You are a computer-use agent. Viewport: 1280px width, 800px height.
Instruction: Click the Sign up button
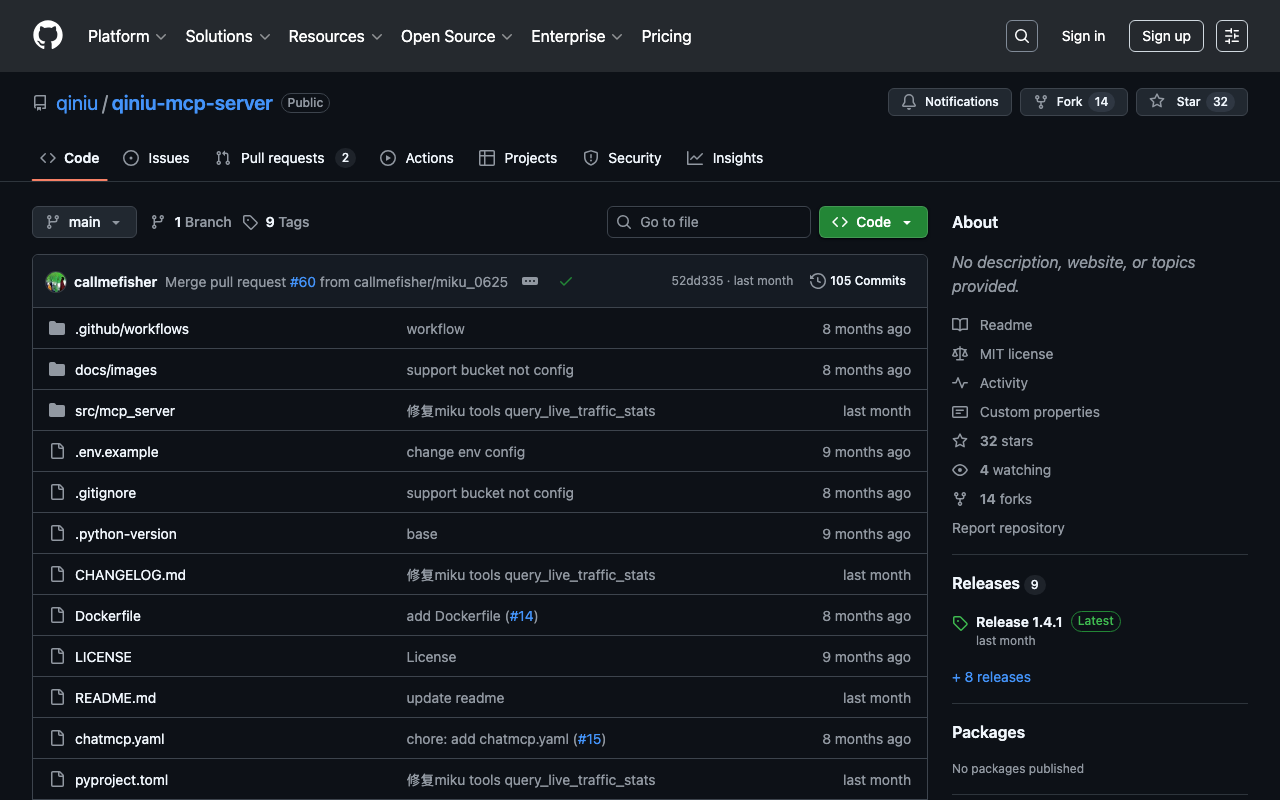click(x=1166, y=36)
